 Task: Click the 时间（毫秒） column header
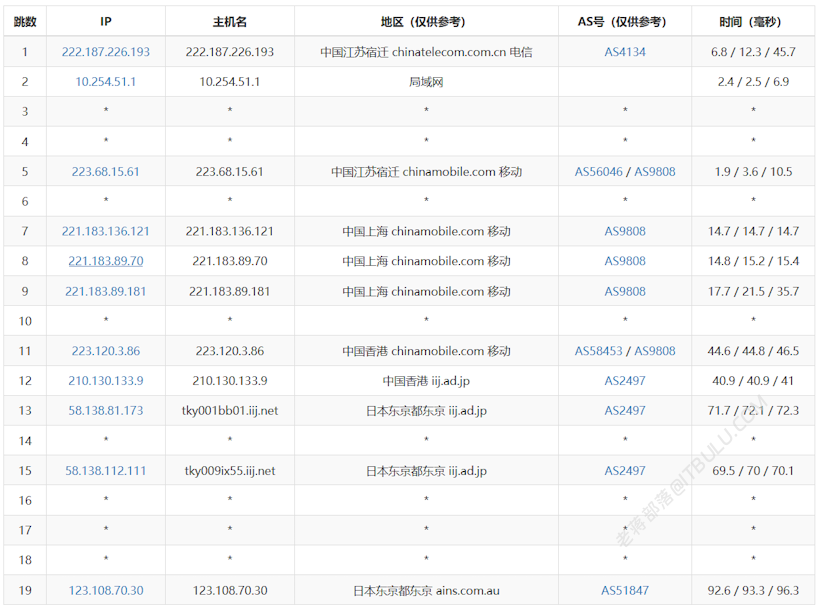tap(753, 21)
